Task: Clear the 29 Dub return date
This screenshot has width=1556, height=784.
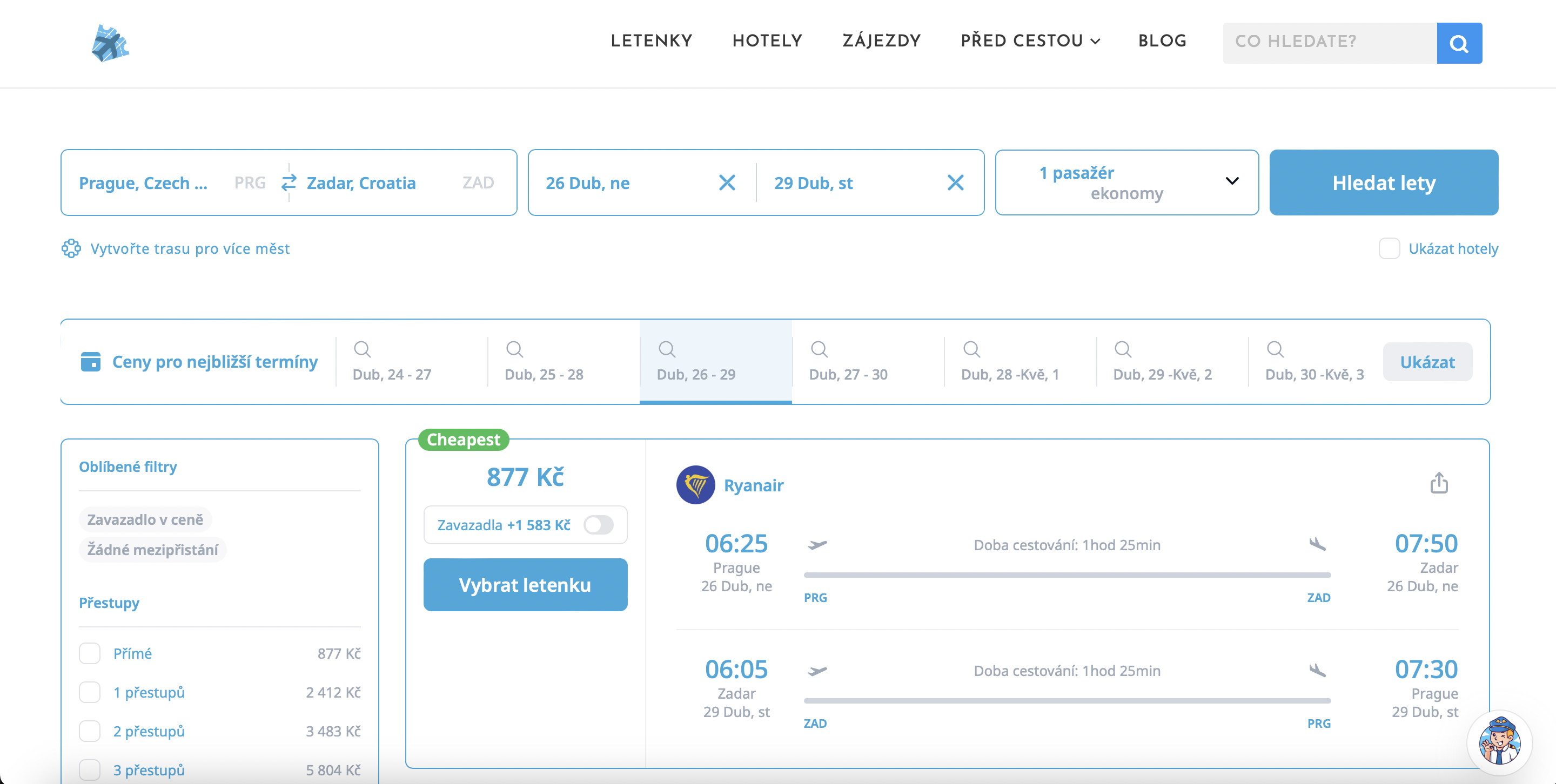Action: [x=955, y=183]
